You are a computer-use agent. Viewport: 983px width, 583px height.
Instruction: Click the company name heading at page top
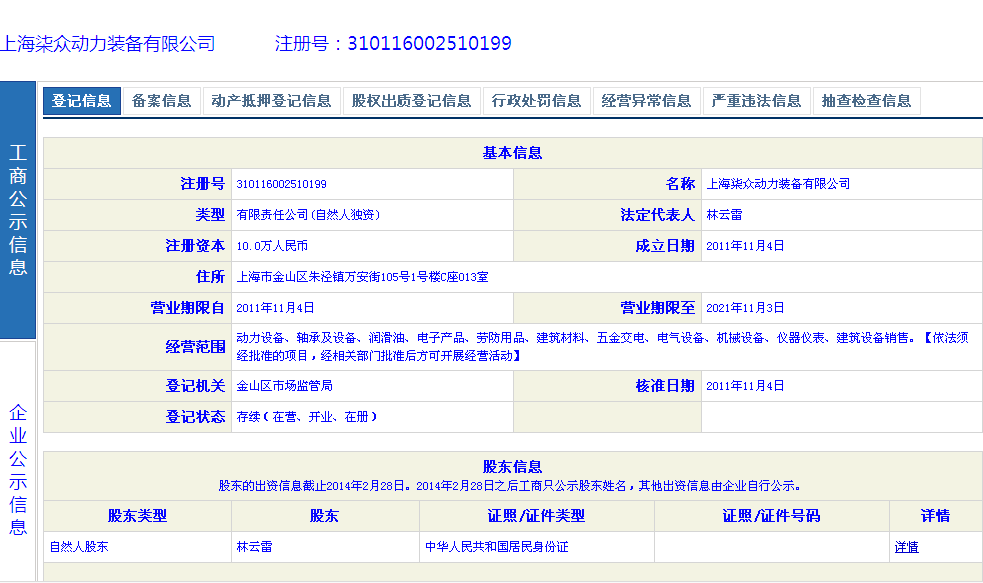pos(108,44)
